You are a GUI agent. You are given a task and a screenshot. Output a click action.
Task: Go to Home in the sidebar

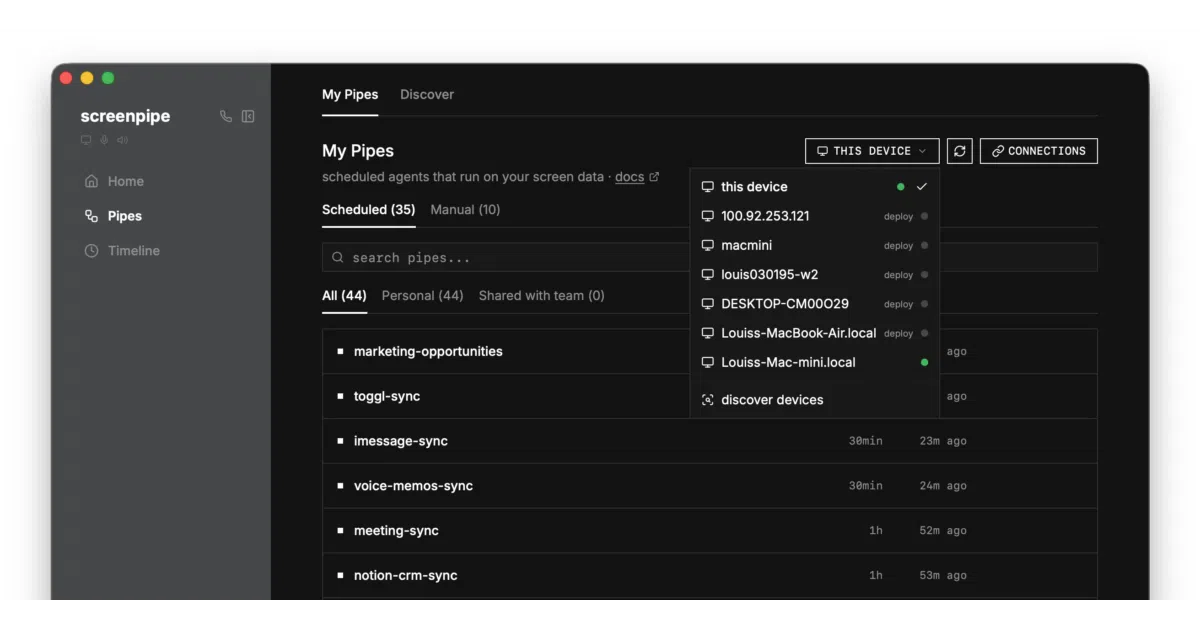tap(114, 181)
